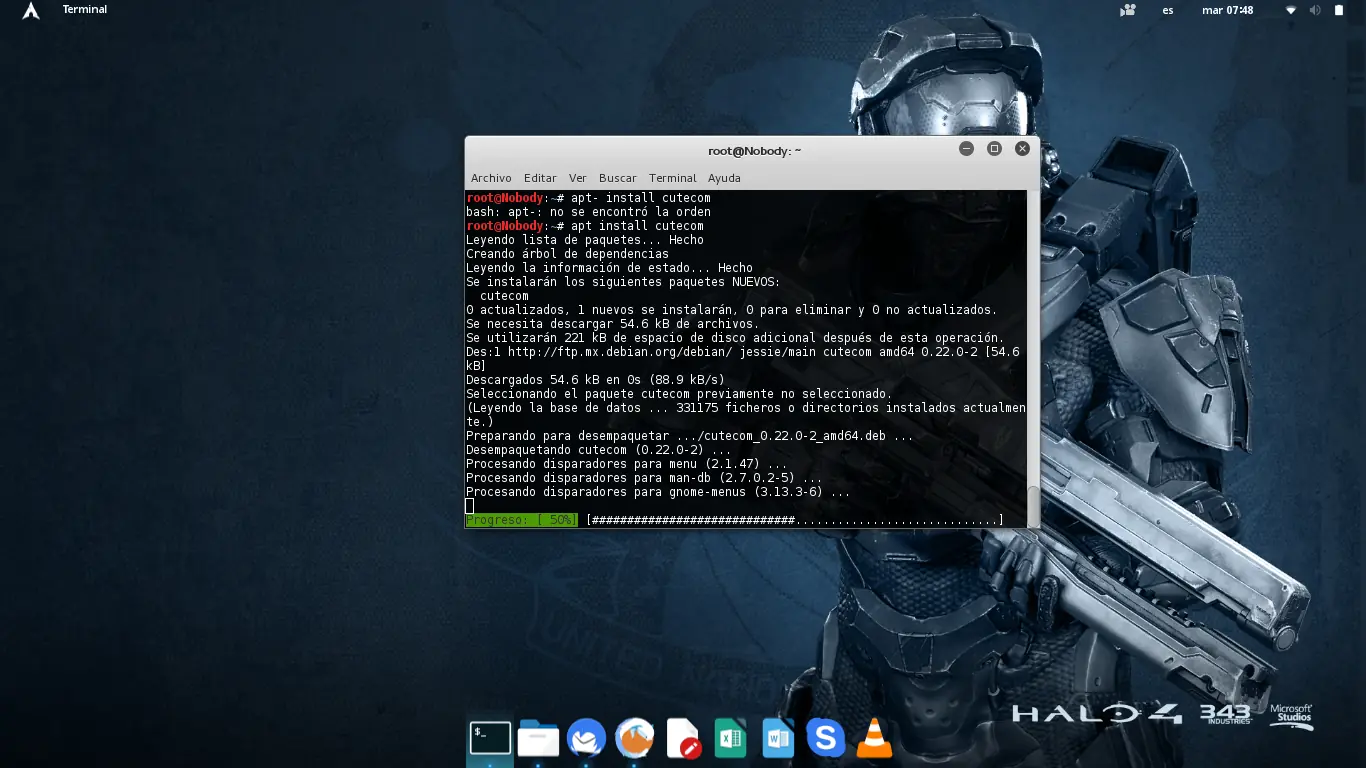Open the Ver menu

tap(578, 178)
